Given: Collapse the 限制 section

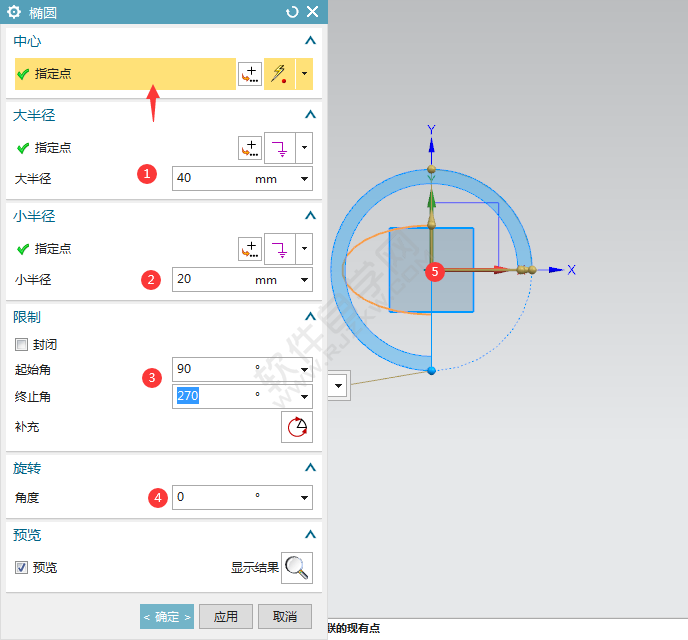Looking at the screenshot, I should click(310, 317).
